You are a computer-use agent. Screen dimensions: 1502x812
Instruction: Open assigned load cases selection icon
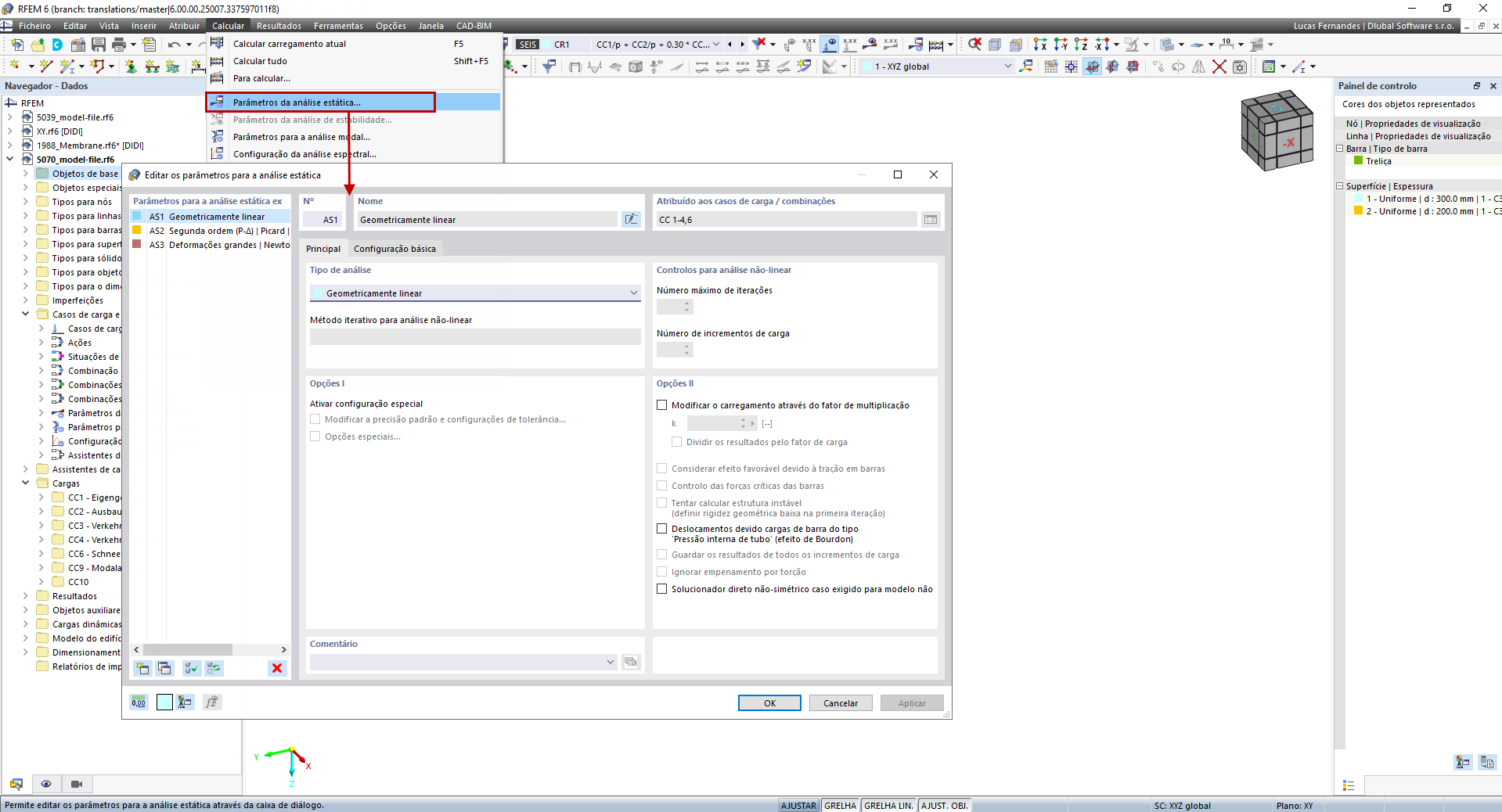click(930, 220)
